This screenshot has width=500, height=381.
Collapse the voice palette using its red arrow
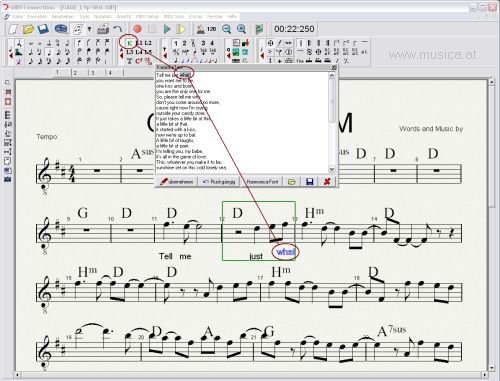(165, 55)
